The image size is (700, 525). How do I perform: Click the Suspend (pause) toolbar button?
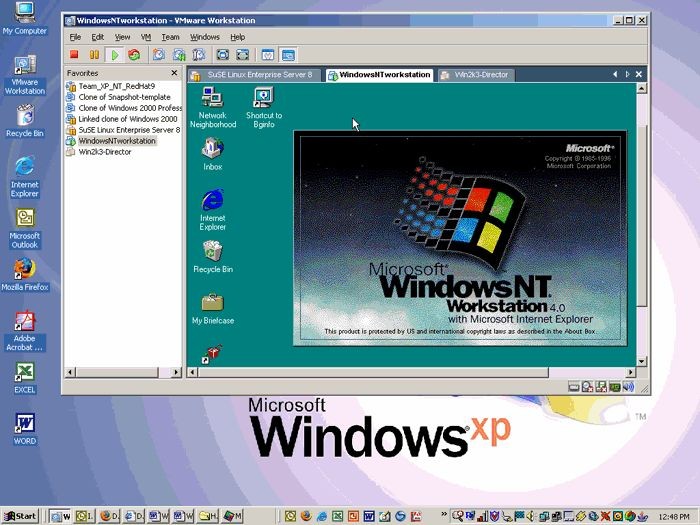point(94,54)
